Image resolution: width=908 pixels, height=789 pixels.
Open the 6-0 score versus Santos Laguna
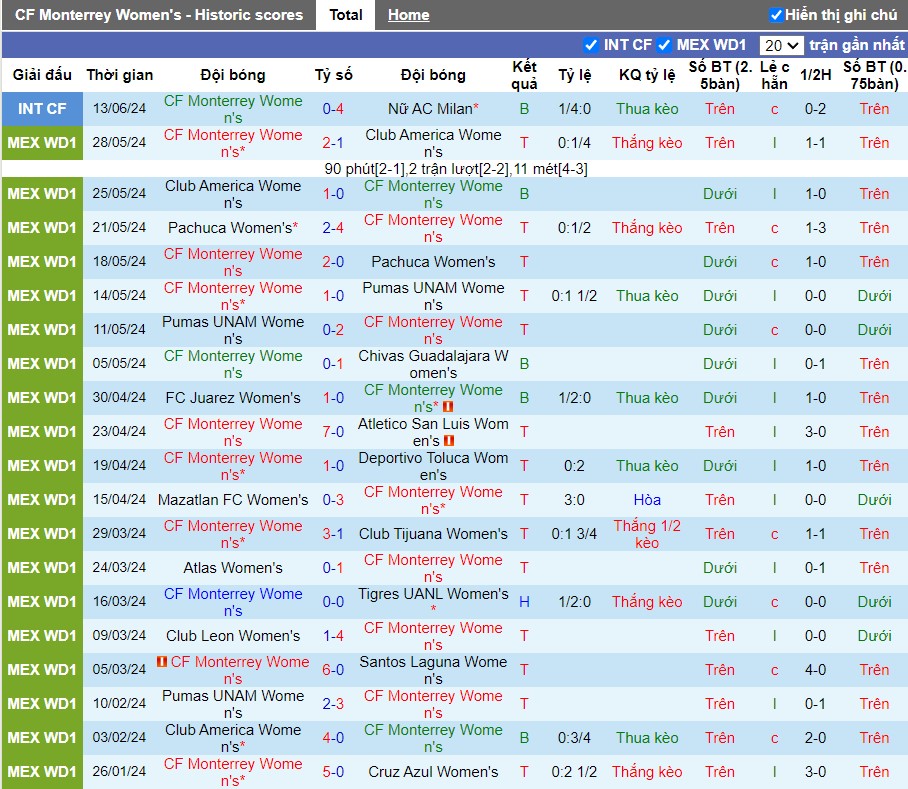click(x=333, y=670)
